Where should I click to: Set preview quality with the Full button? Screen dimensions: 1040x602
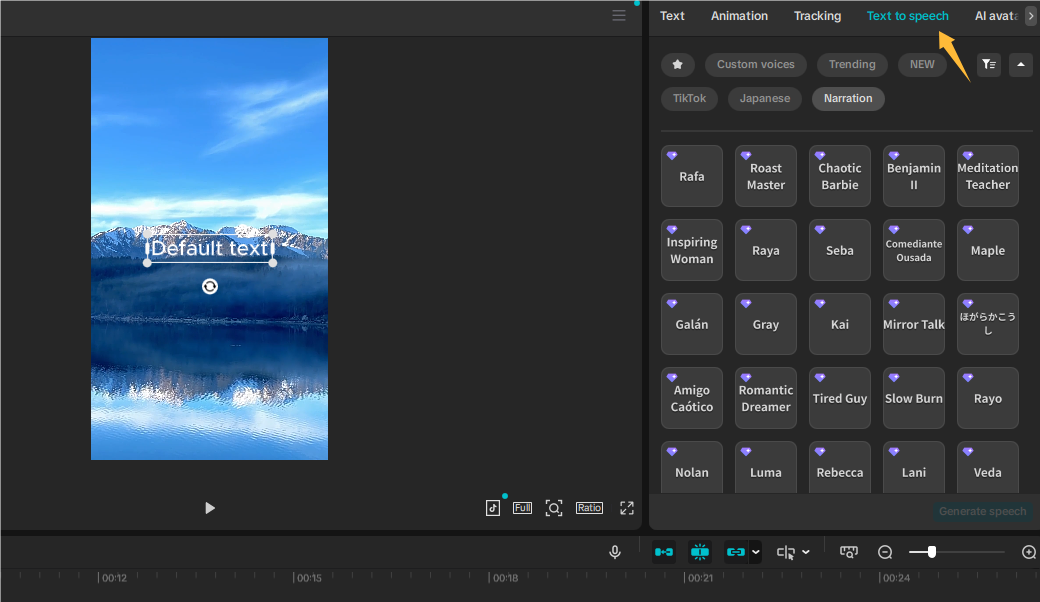click(x=522, y=508)
